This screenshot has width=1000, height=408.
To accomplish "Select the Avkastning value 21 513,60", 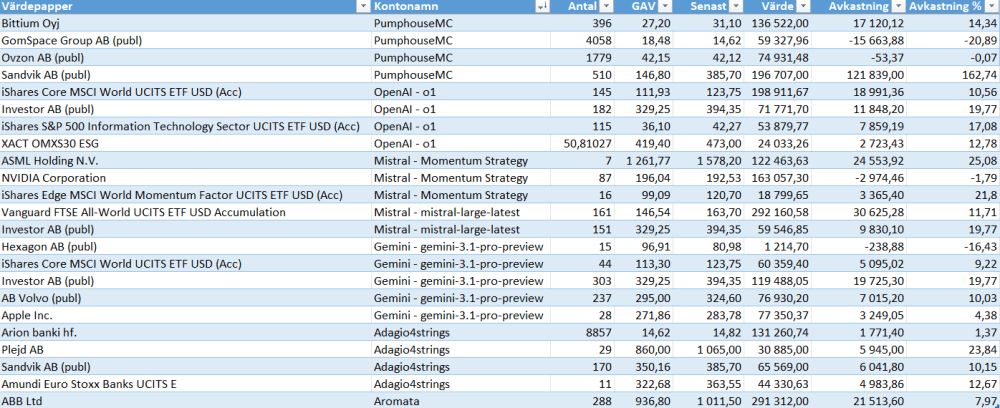I will (858, 401).
